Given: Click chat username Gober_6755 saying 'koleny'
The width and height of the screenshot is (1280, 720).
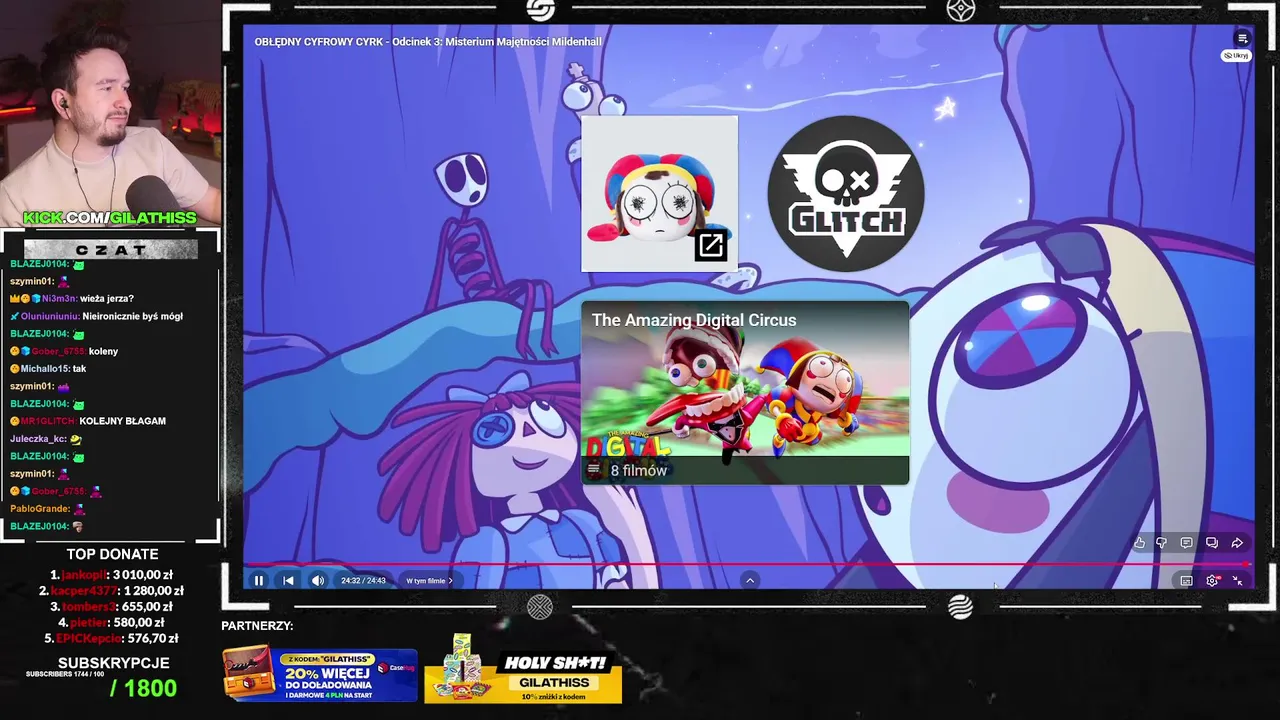Looking at the screenshot, I should pyautogui.click(x=57, y=351).
